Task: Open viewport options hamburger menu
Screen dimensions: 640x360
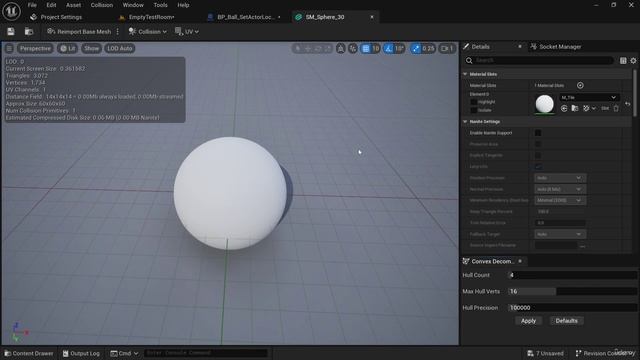Action: [9, 48]
